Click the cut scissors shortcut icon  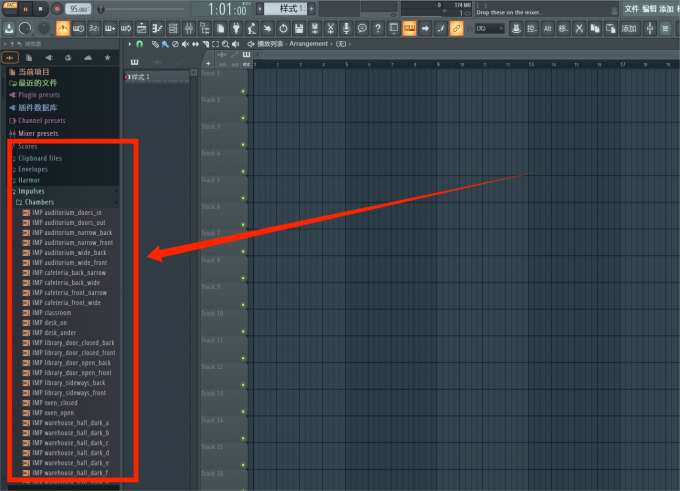click(x=579, y=29)
